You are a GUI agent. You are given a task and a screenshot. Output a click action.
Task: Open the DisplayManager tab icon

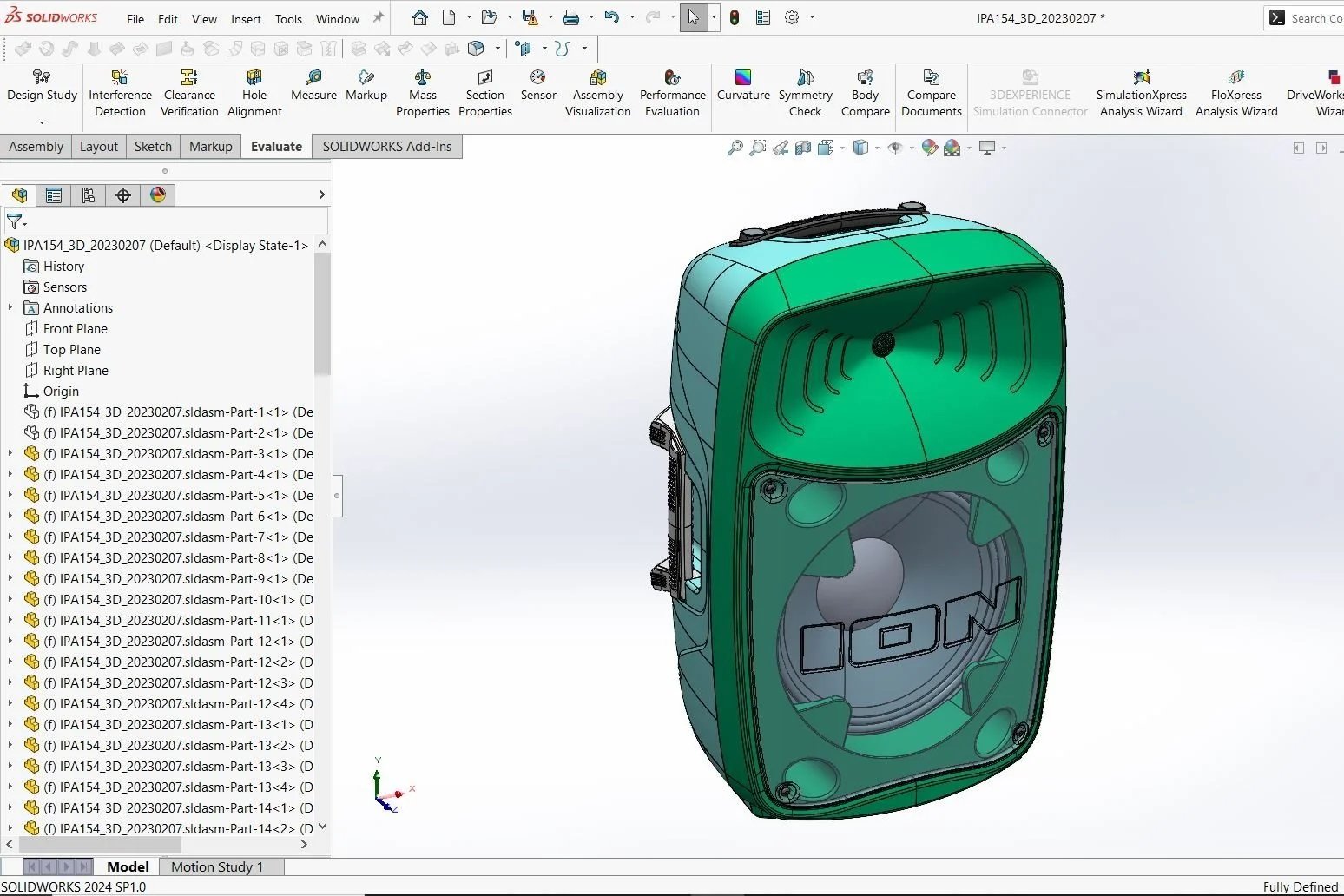coord(158,195)
